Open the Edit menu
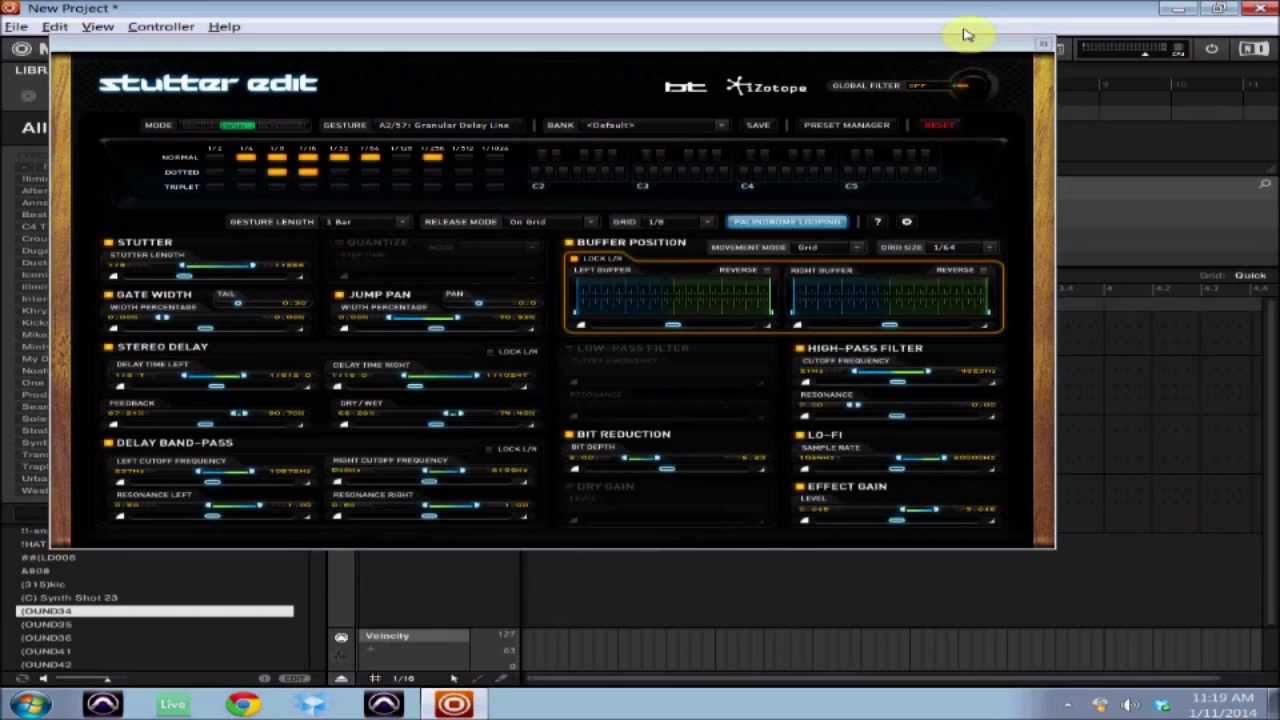The width and height of the screenshot is (1280, 720). tap(55, 27)
